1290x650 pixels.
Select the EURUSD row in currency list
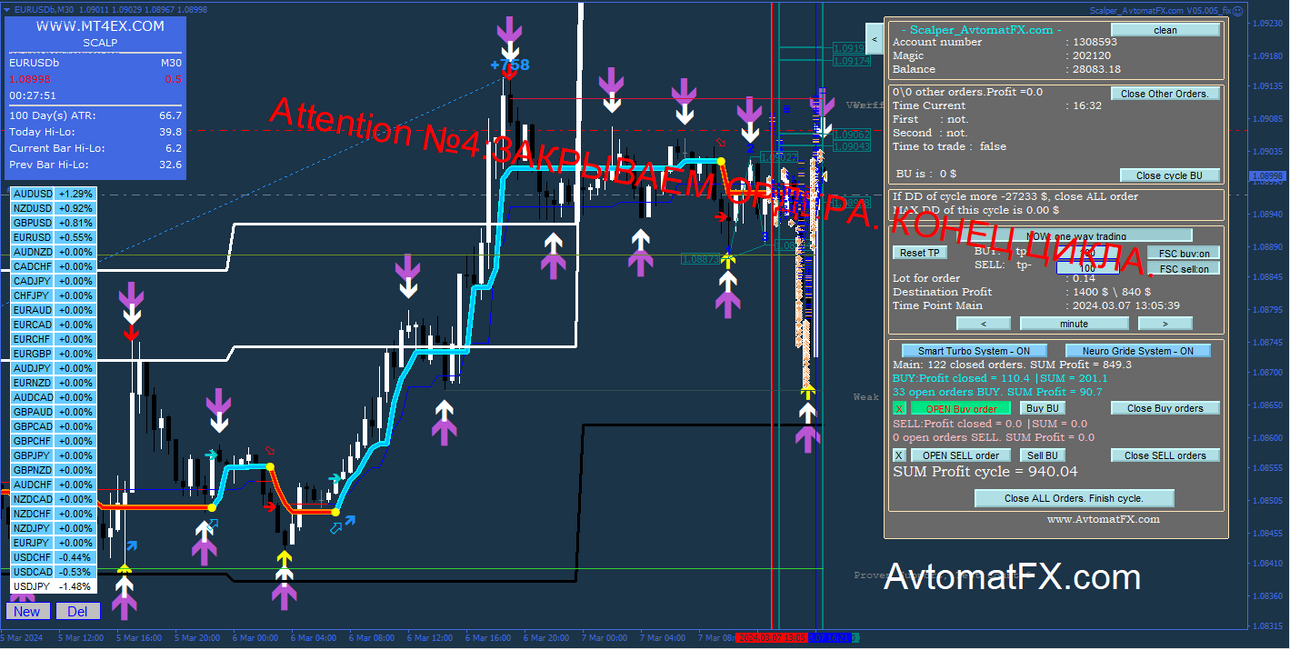[53, 237]
